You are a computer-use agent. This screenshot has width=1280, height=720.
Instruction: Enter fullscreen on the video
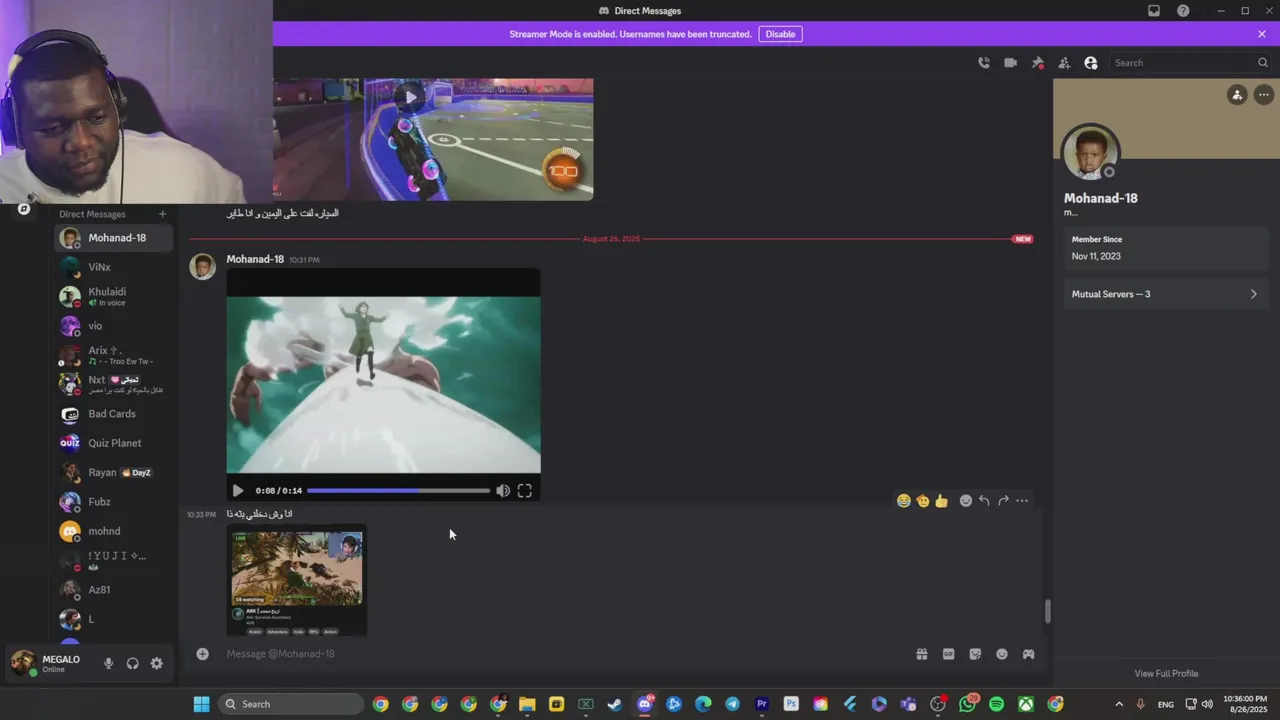click(525, 491)
